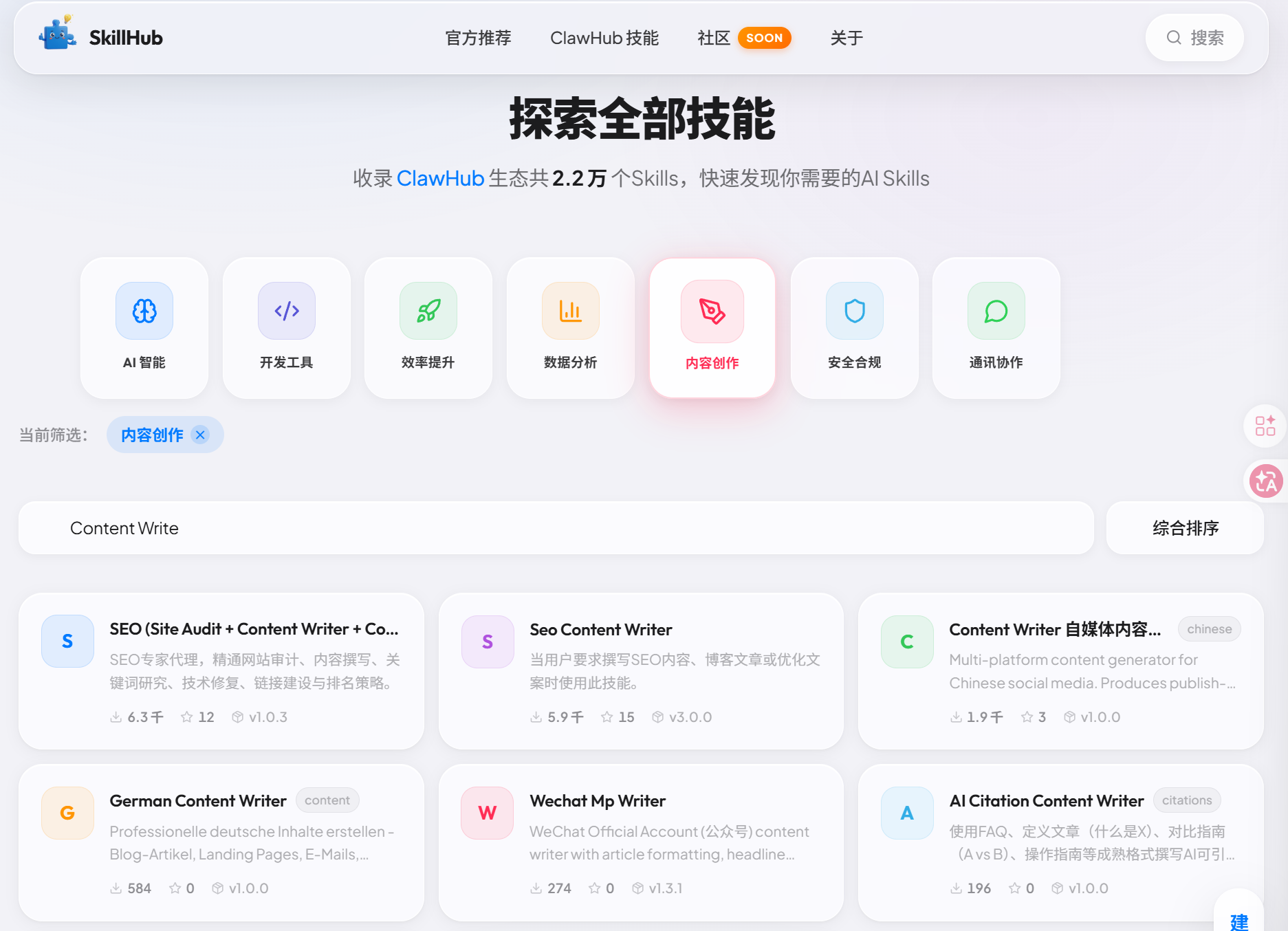Click the download icon beside 5.9千
The width and height of the screenshot is (1288, 931).
(536, 717)
